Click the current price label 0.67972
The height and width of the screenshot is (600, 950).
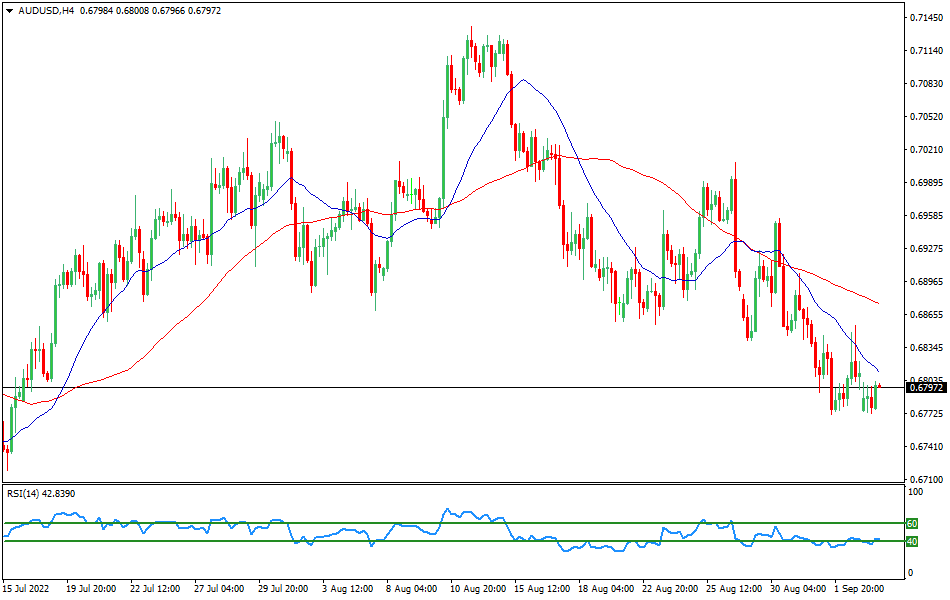[x=927, y=387]
